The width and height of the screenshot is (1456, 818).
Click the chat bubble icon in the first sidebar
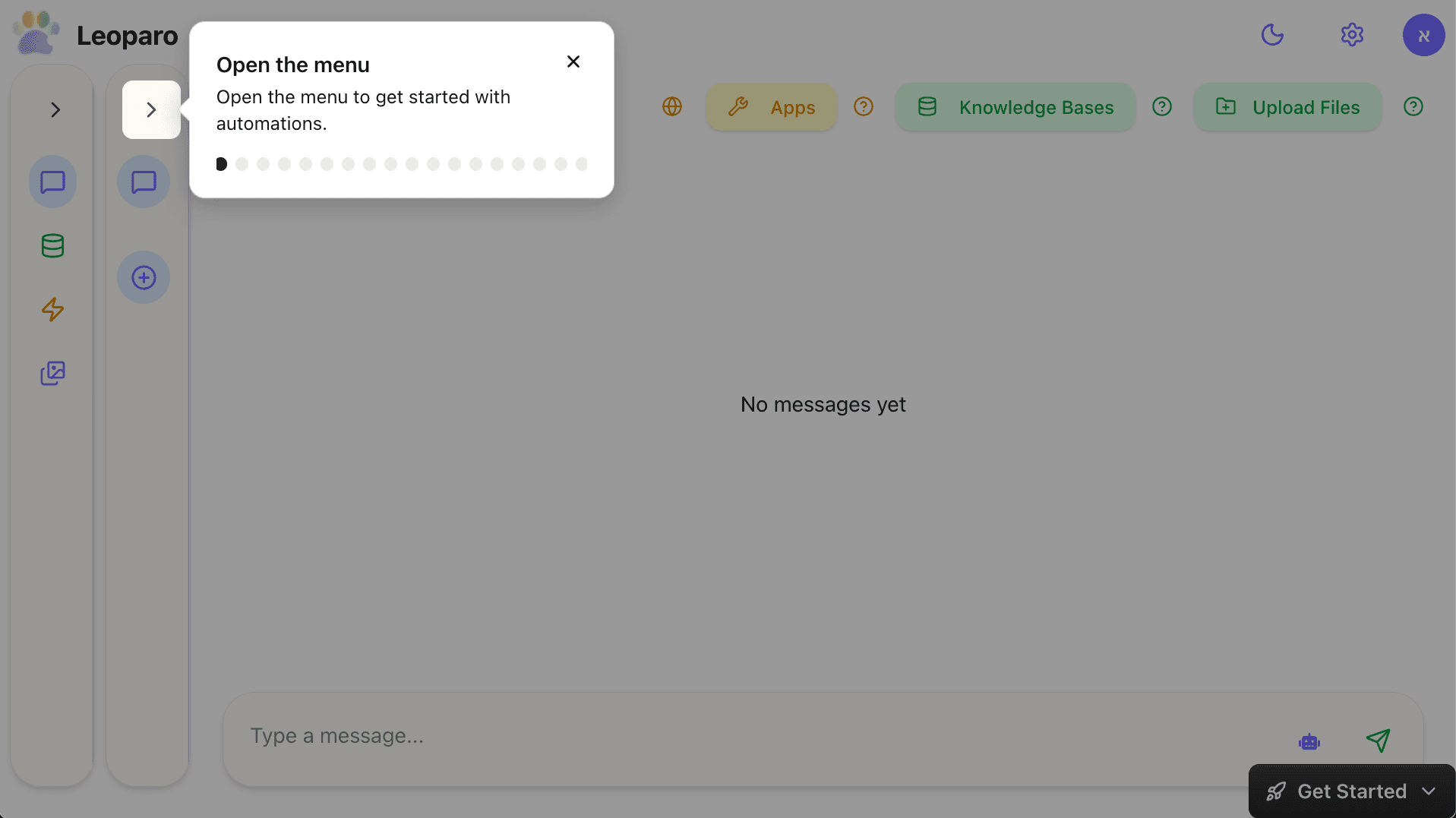point(52,182)
